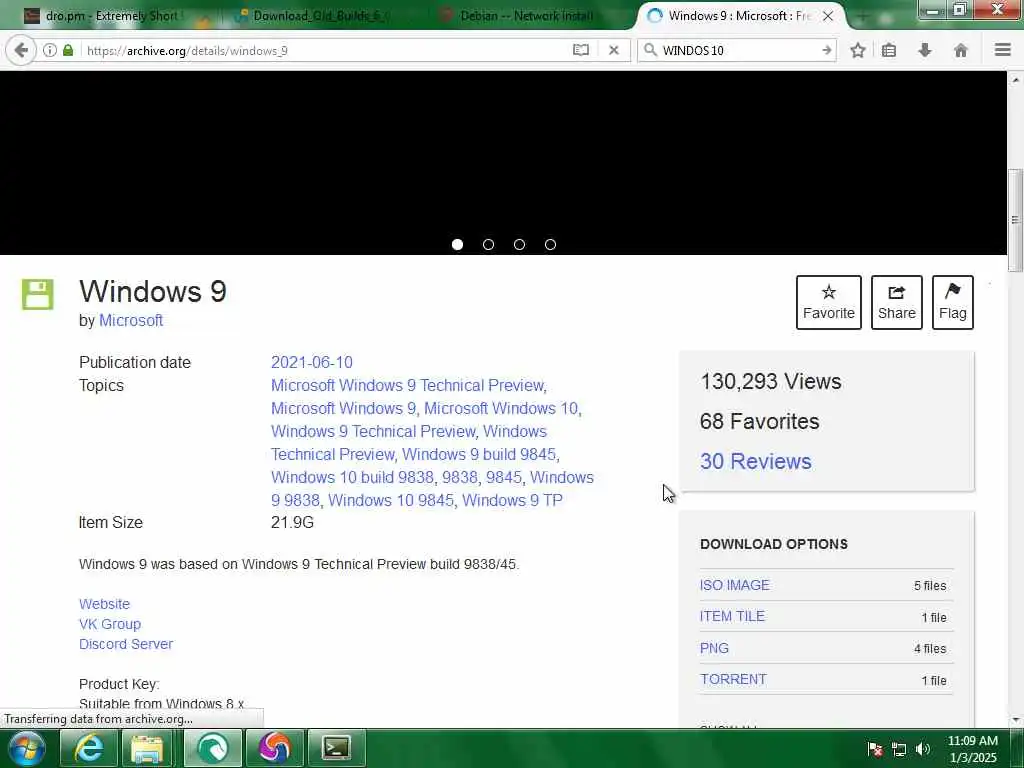Viewport: 1024px width, 768px height.
Task: Click the Favorite star button
Action: click(829, 302)
